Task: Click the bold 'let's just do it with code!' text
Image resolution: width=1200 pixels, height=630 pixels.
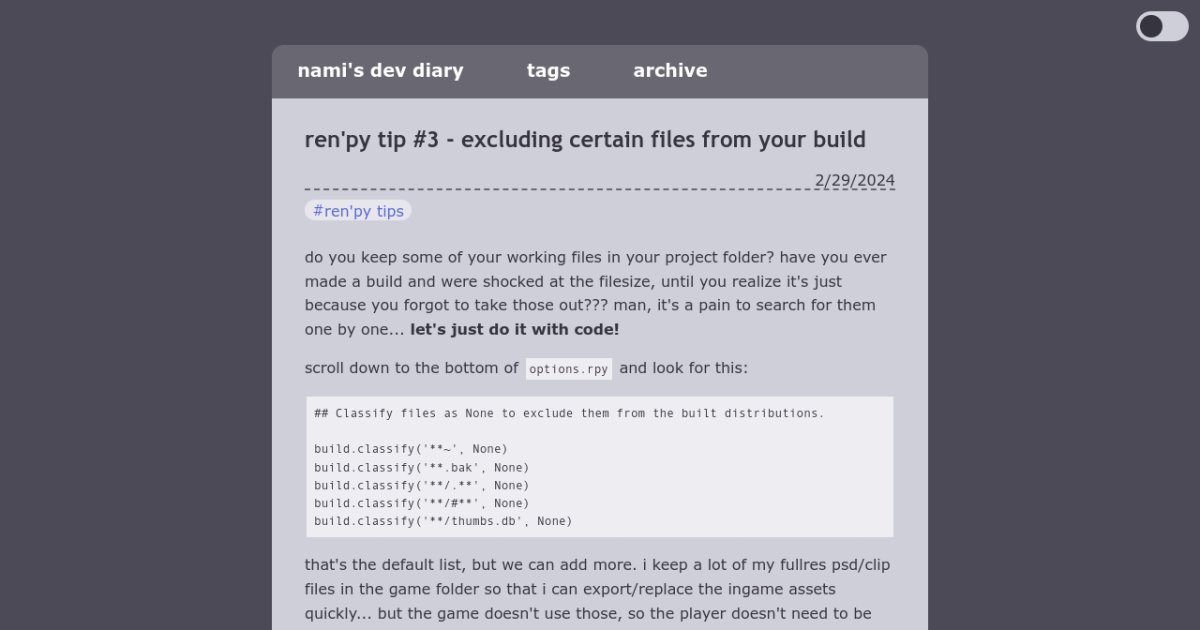Action: 515,330
